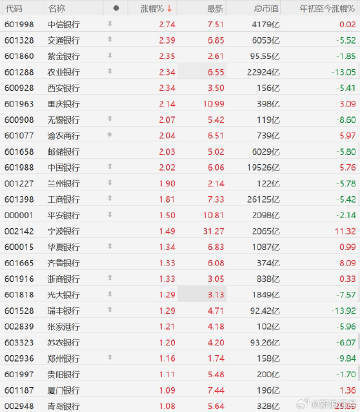Open the 齐鲁银行 stock name
This screenshot has height=412, width=360.
click(64, 263)
